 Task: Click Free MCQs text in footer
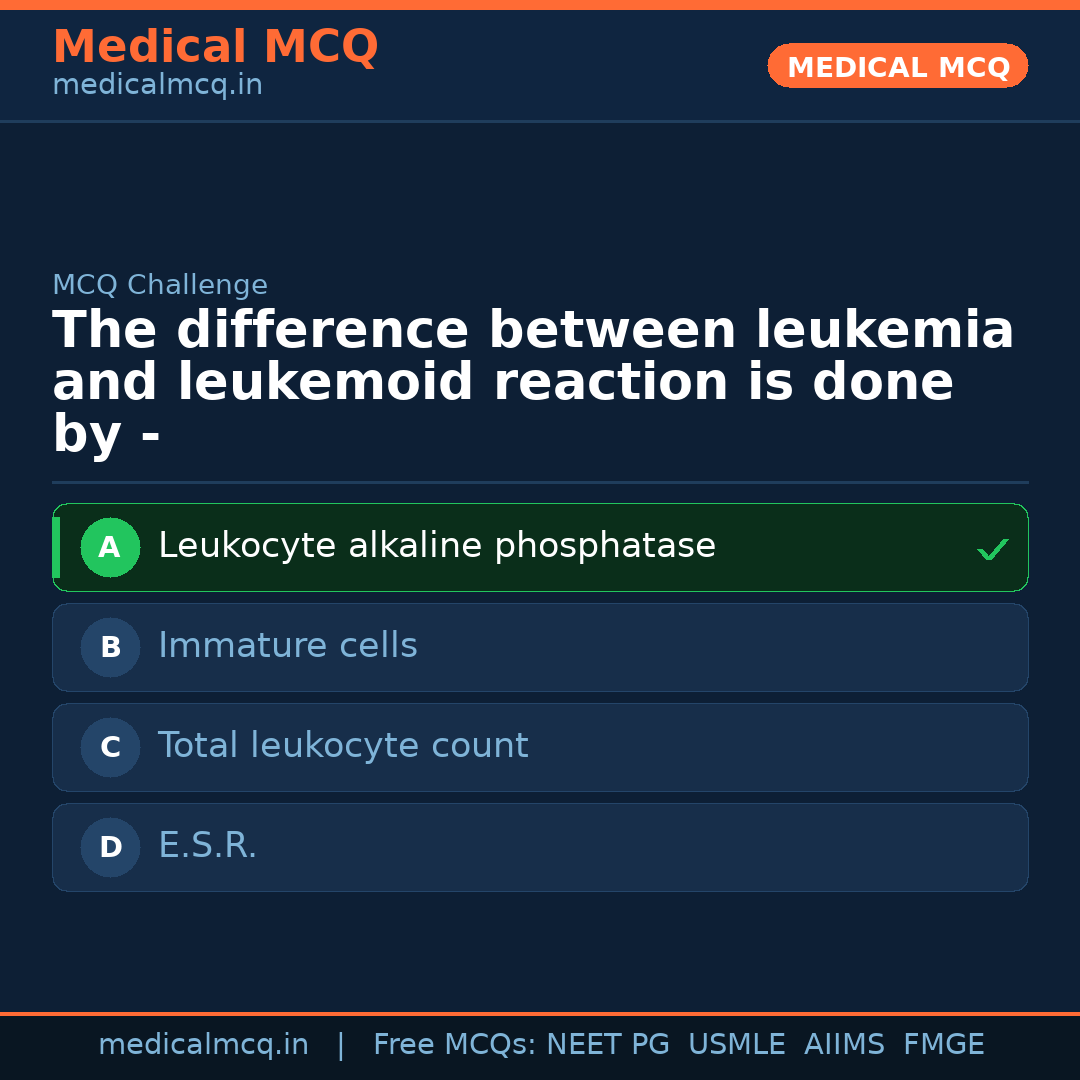454,1045
